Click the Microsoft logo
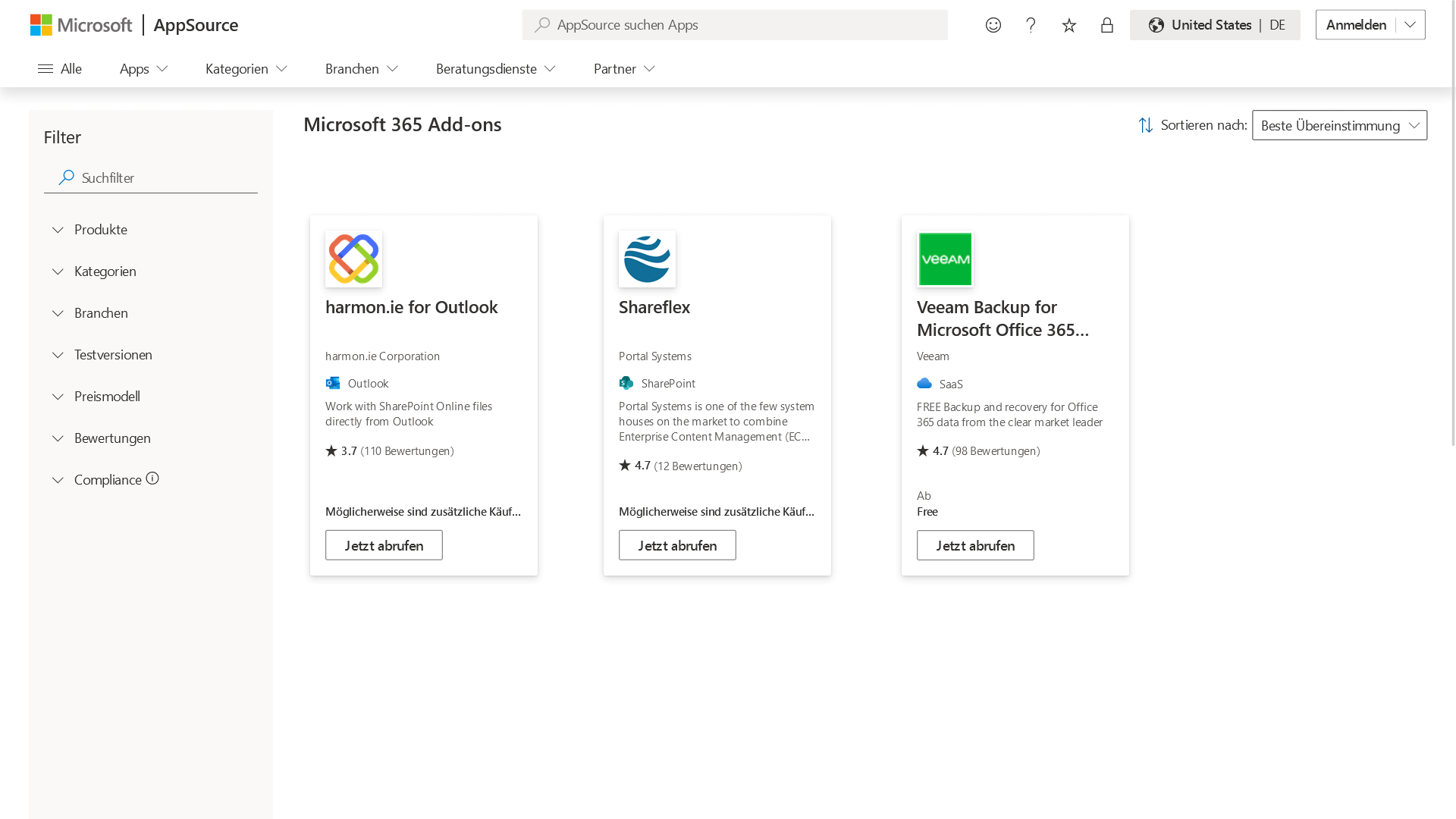 tap(81, 25)
